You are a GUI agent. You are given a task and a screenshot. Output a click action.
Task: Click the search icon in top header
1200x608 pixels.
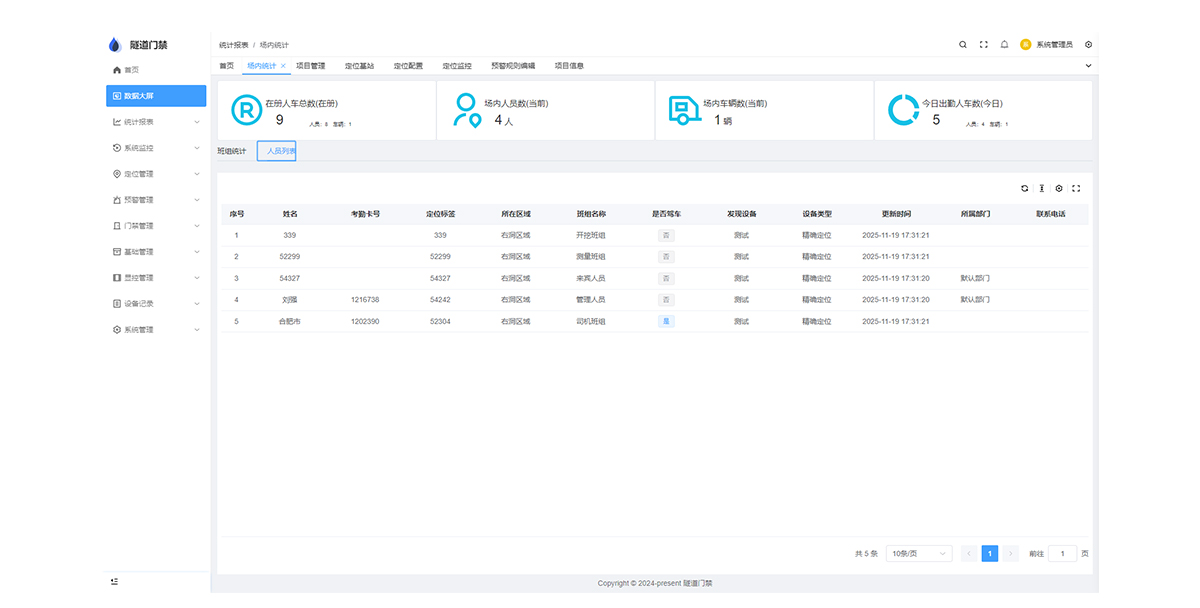coord(963,45)
